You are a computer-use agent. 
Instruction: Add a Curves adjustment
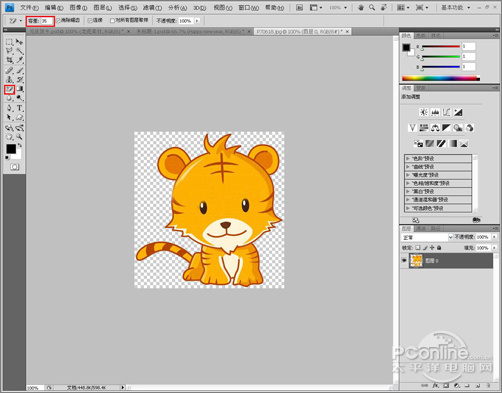click(x=446, y=112)
